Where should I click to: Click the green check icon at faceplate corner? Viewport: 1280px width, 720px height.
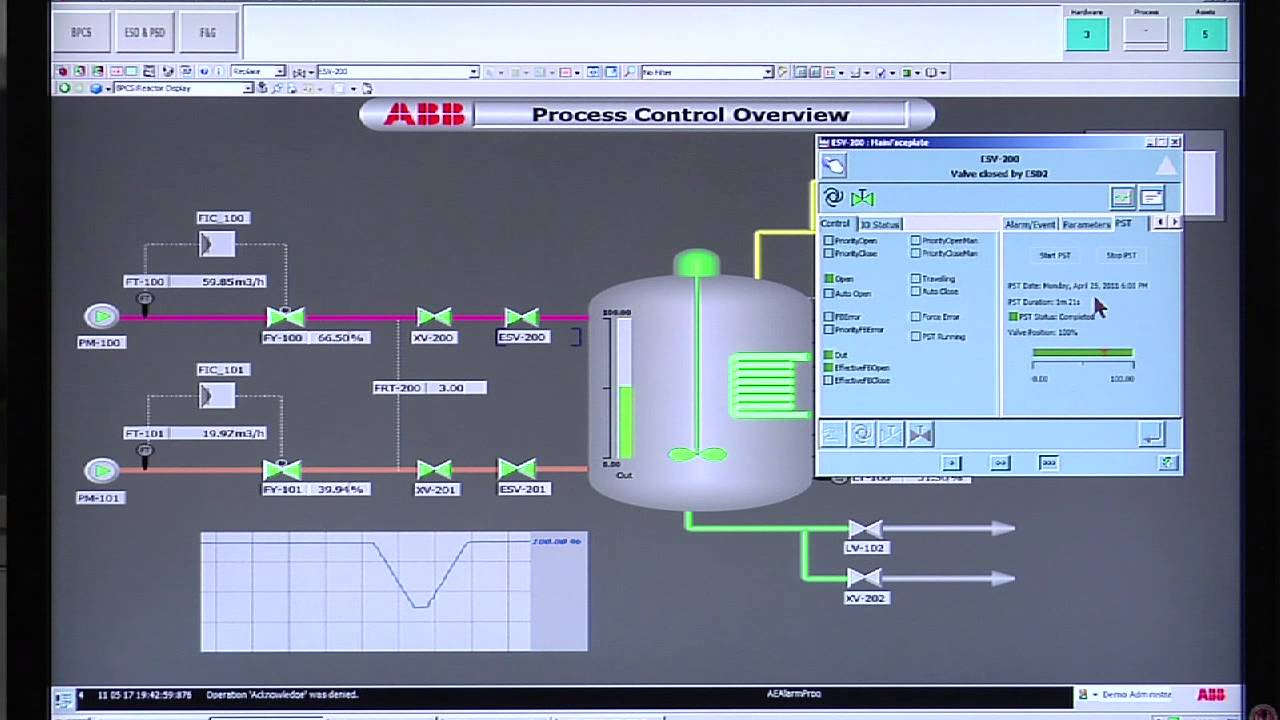point(1167,463)
